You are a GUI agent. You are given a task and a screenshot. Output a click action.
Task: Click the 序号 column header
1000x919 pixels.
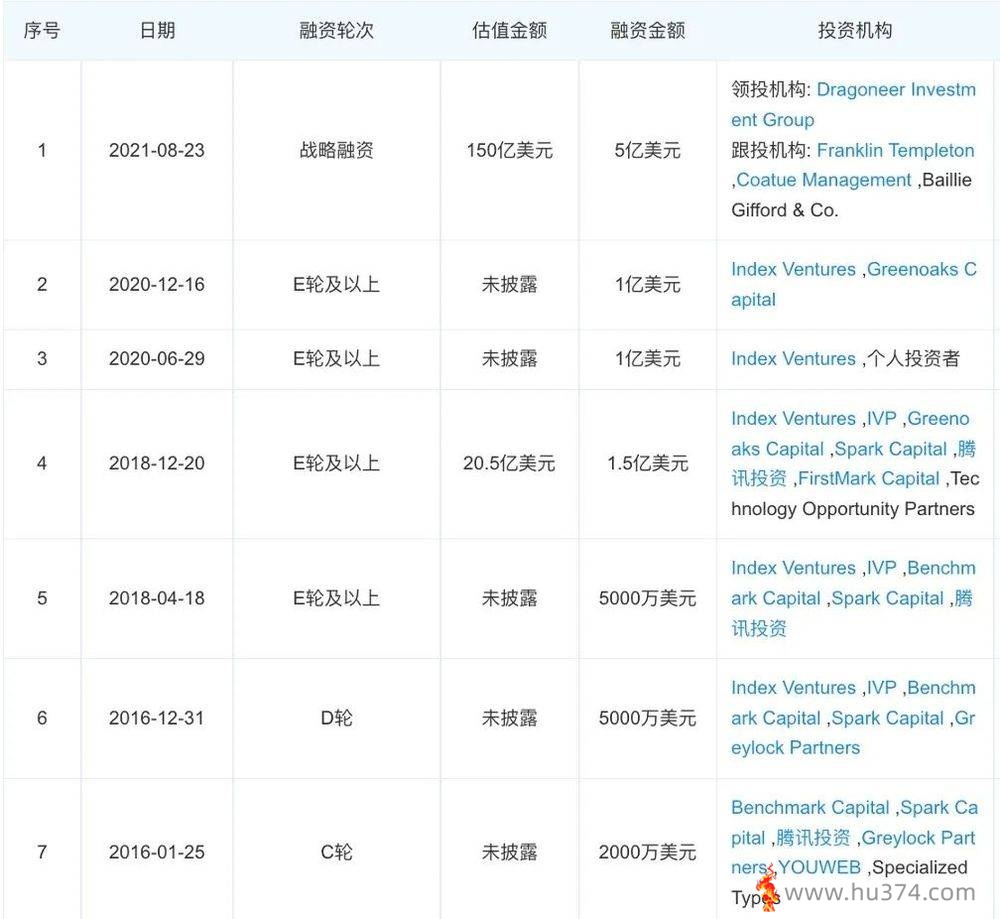pos(42,30)
